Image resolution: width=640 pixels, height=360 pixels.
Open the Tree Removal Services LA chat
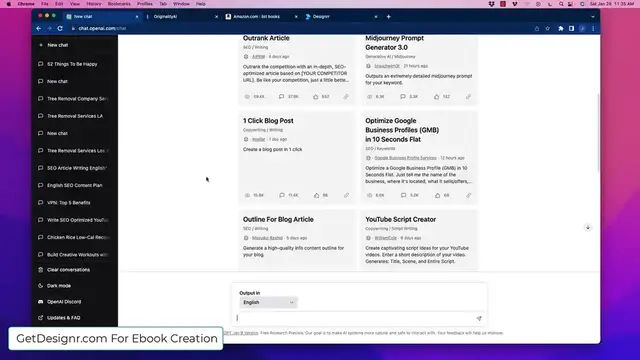(74, 116)
